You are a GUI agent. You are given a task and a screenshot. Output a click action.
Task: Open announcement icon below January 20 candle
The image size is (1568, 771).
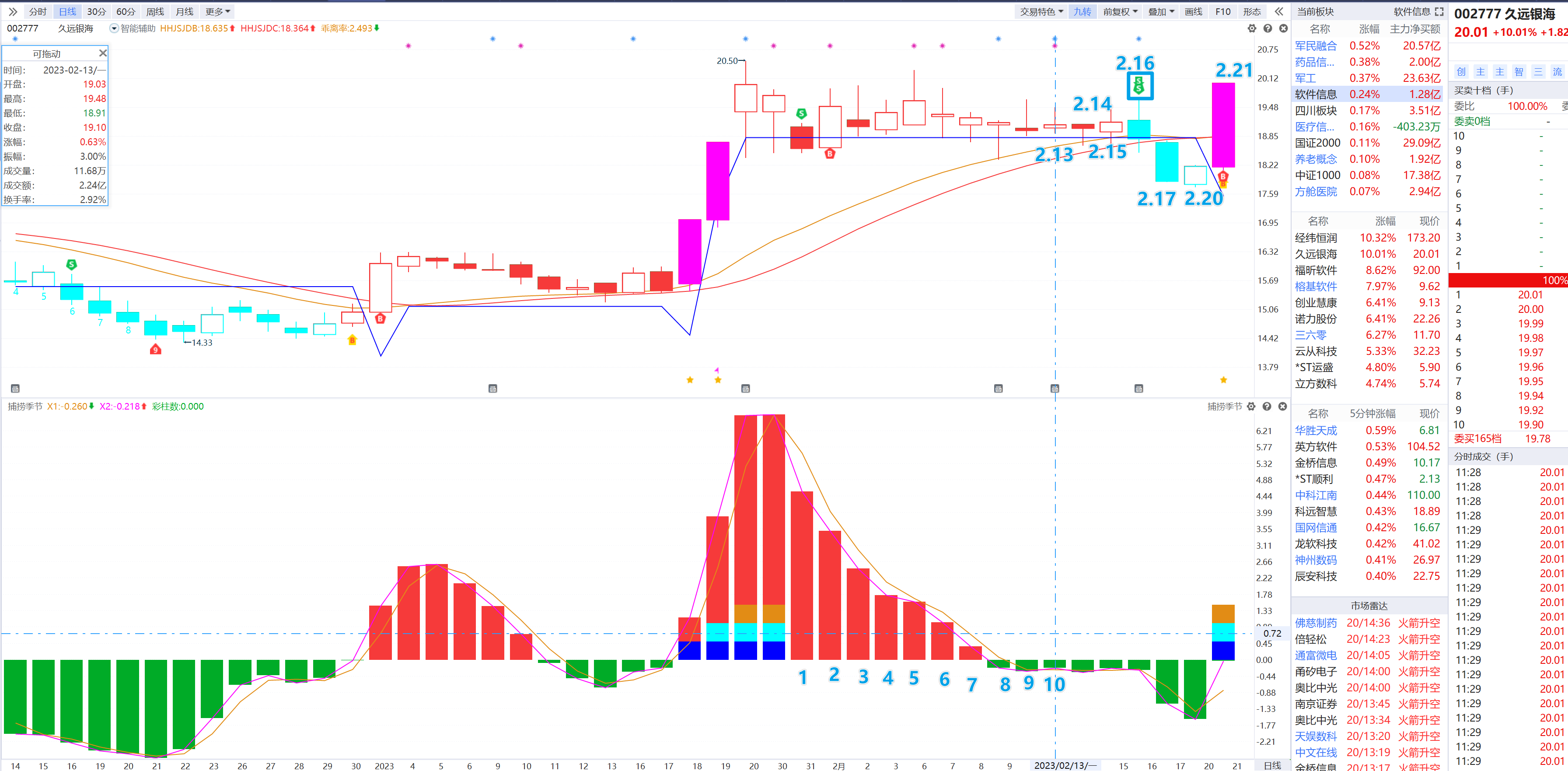pos(746,389)
